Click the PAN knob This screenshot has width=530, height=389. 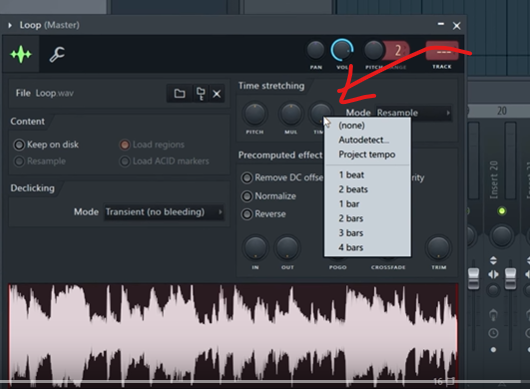click(x=315, y=50)
